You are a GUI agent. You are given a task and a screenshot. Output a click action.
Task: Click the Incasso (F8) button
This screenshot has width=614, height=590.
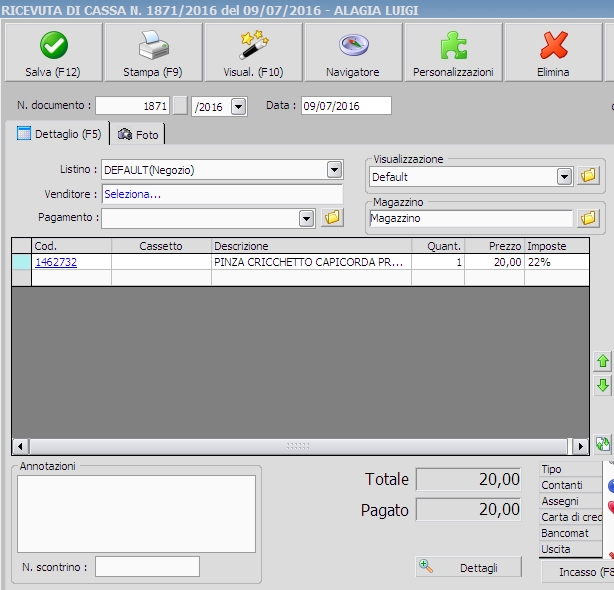click(578, 572)
